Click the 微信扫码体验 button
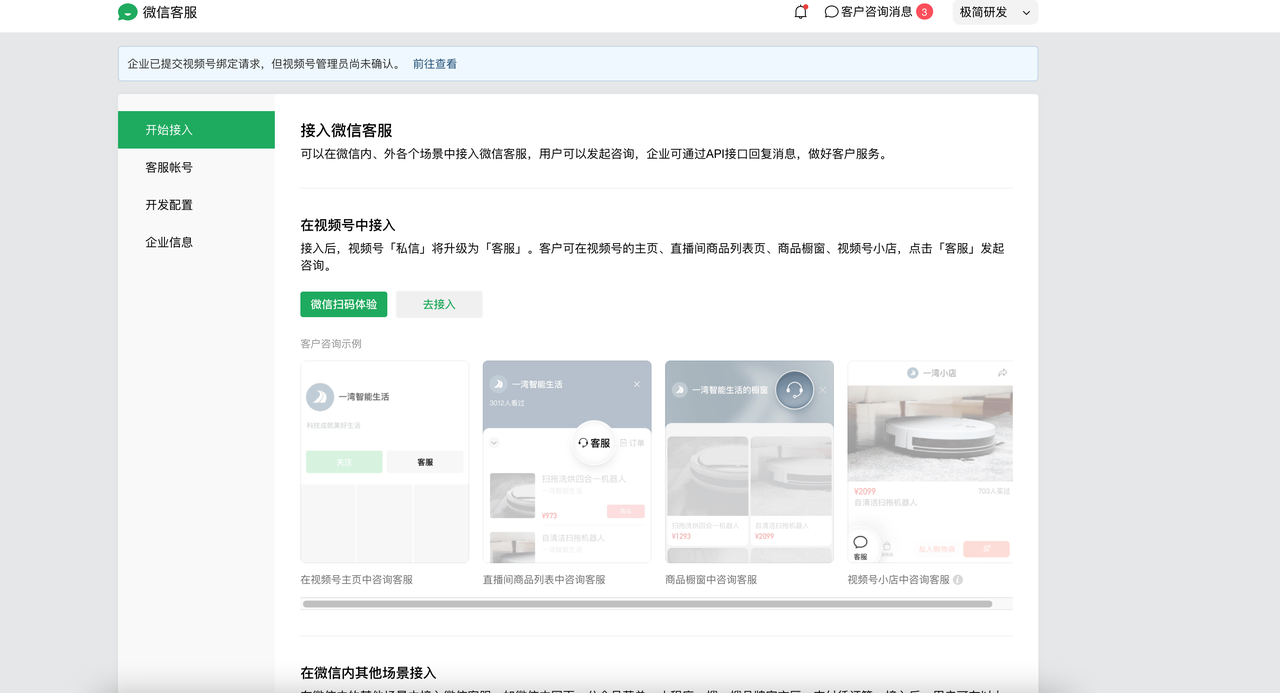Image resolution: width=1280 pixels, height=693 pixels. click(x=343, y=304)
